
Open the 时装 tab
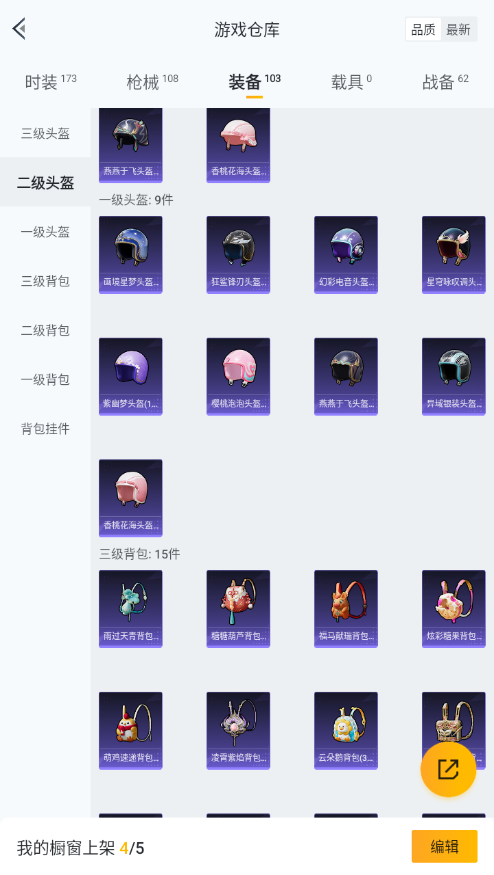[50, 82]
